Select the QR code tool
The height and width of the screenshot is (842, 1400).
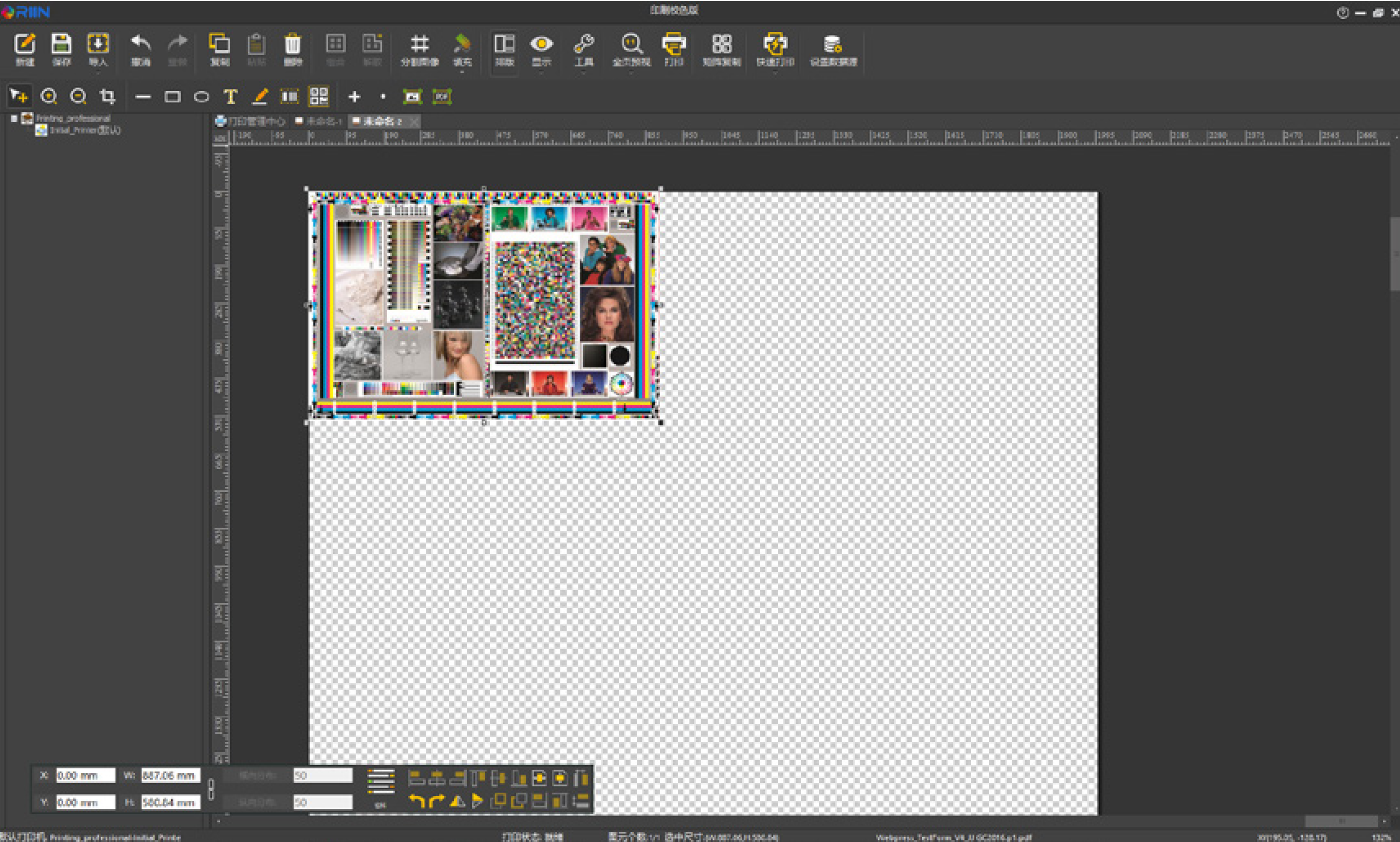[318, 96]
